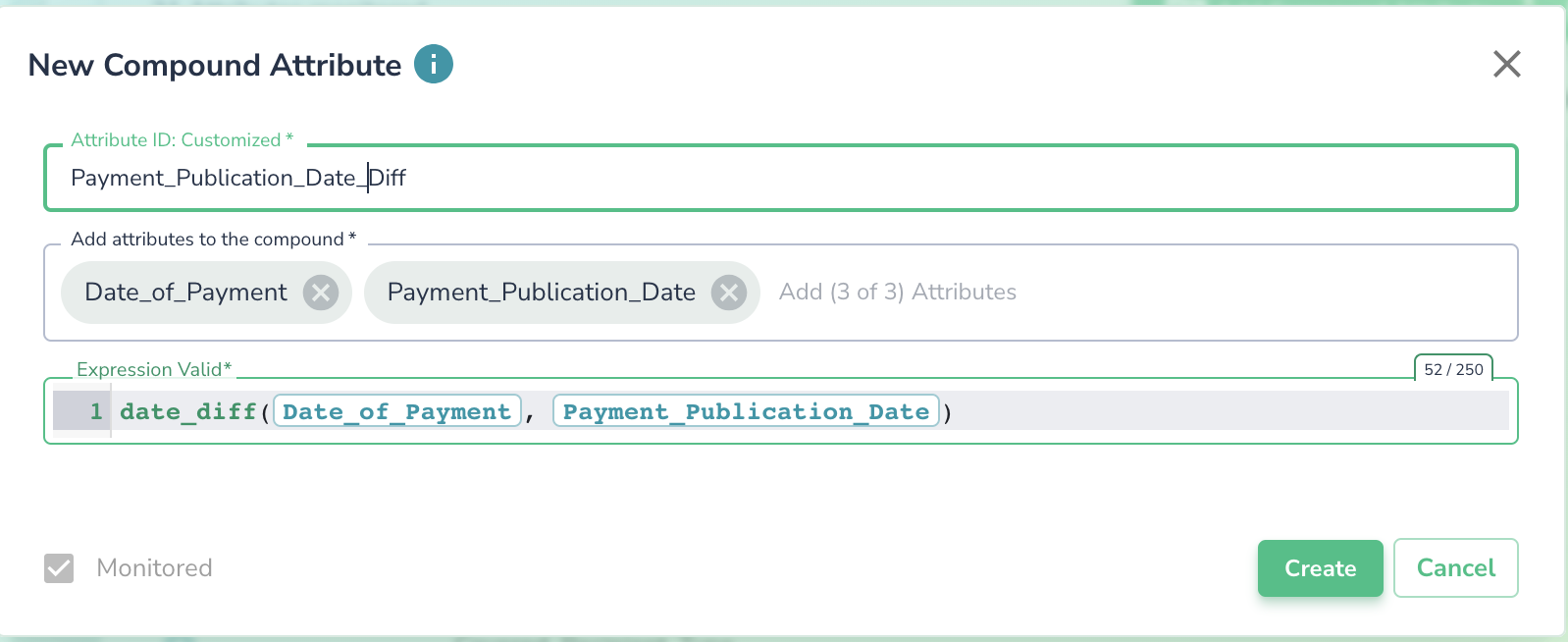Viewport: 1568px width, 642px height.
Task: Click the 52 / 250 character counter
Action: coord(1453,369)
